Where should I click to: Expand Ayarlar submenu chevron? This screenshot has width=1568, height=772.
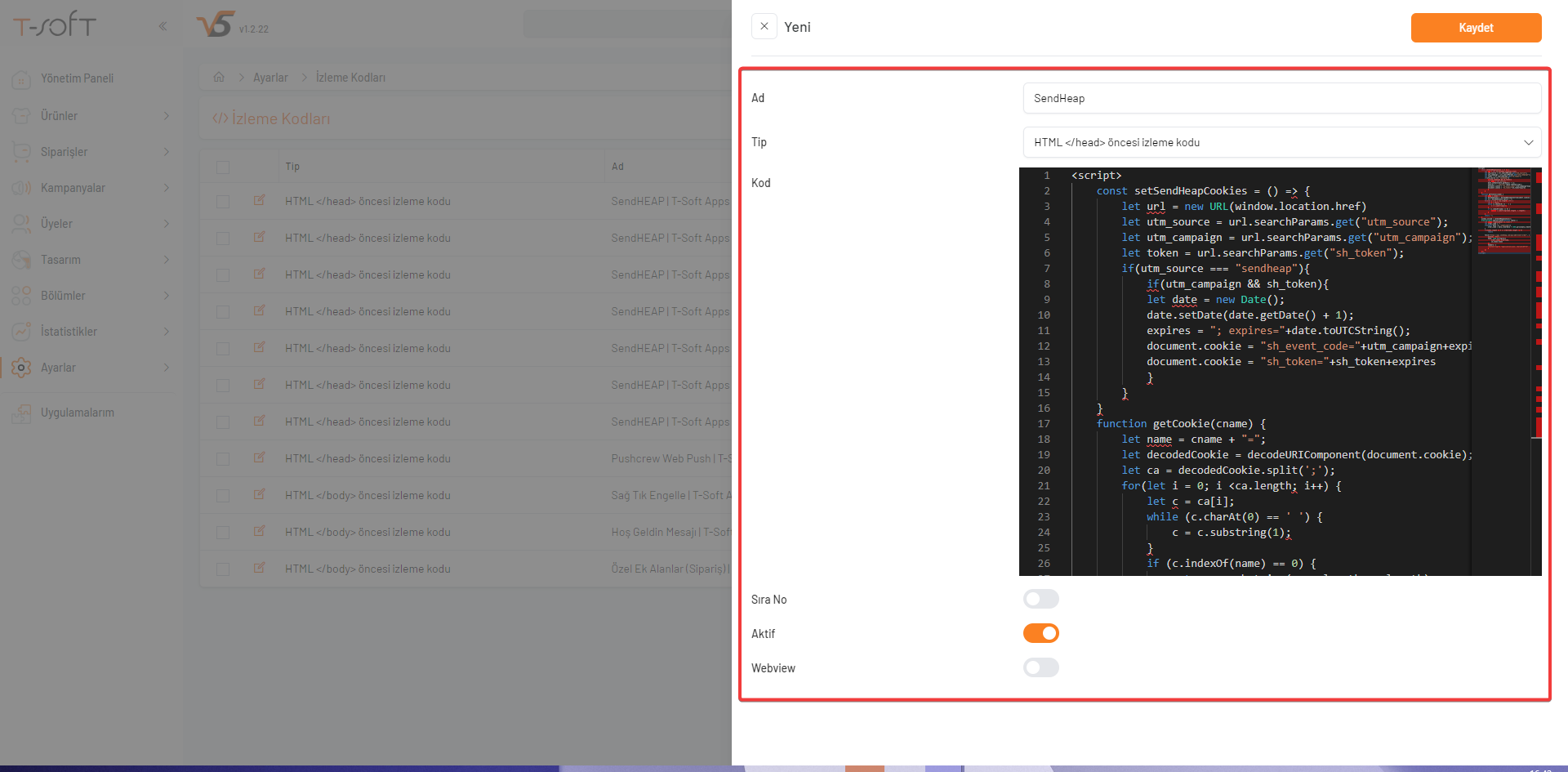pyautogui.click(x=167, y=368)
